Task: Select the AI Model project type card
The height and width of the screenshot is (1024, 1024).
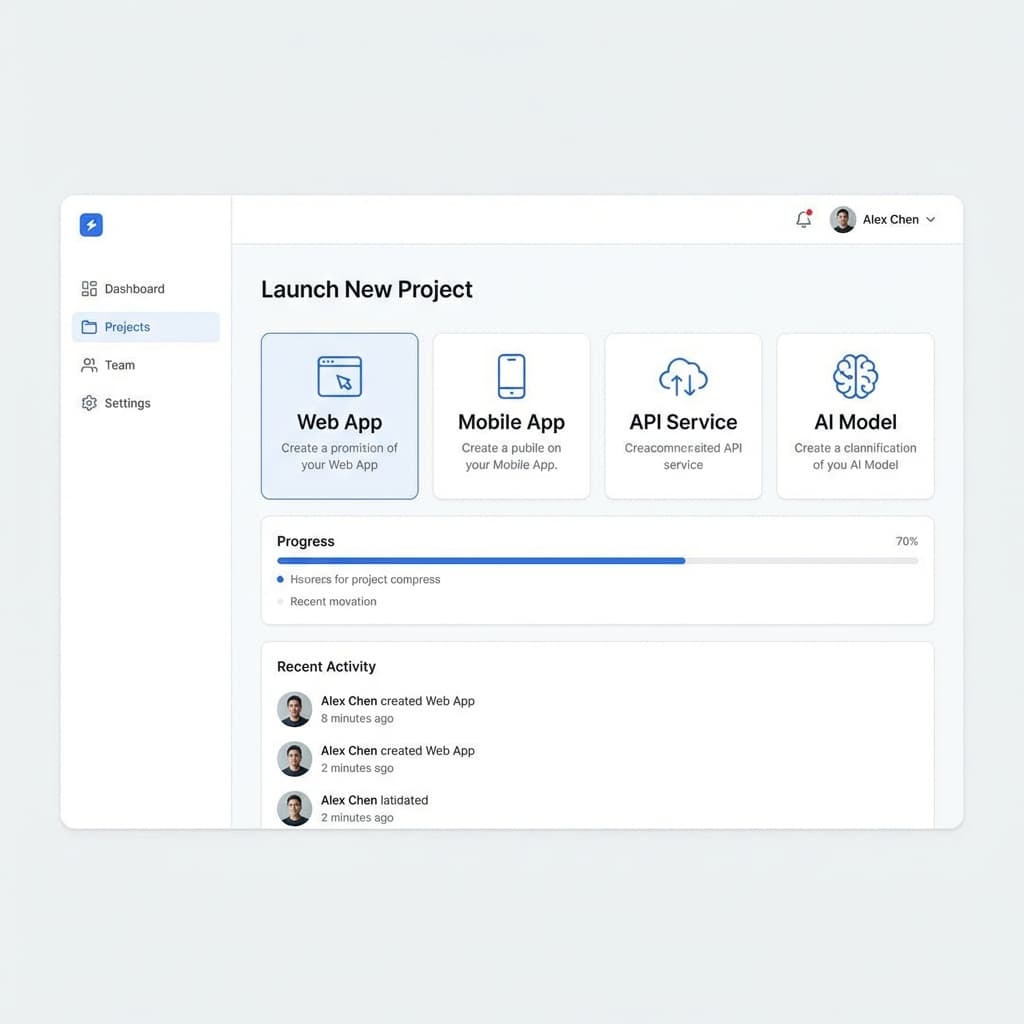Action: pos(855,415)
